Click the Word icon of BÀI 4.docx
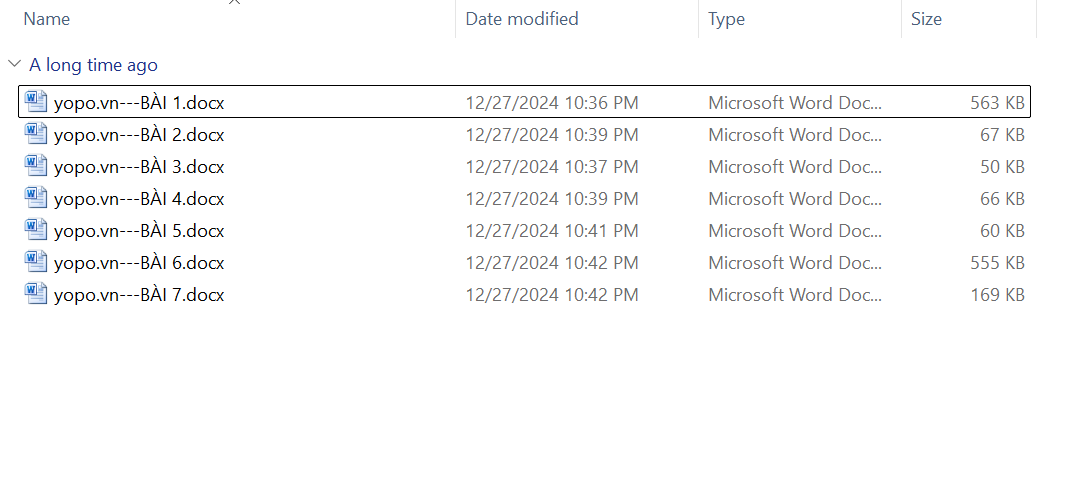The height and width of the screenshot is (495, 1067). click(36, 197)
